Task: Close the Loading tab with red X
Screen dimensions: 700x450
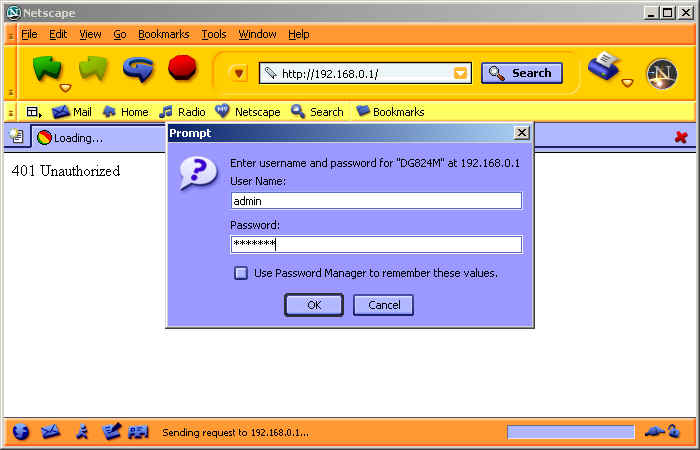Action: (681, 137)
